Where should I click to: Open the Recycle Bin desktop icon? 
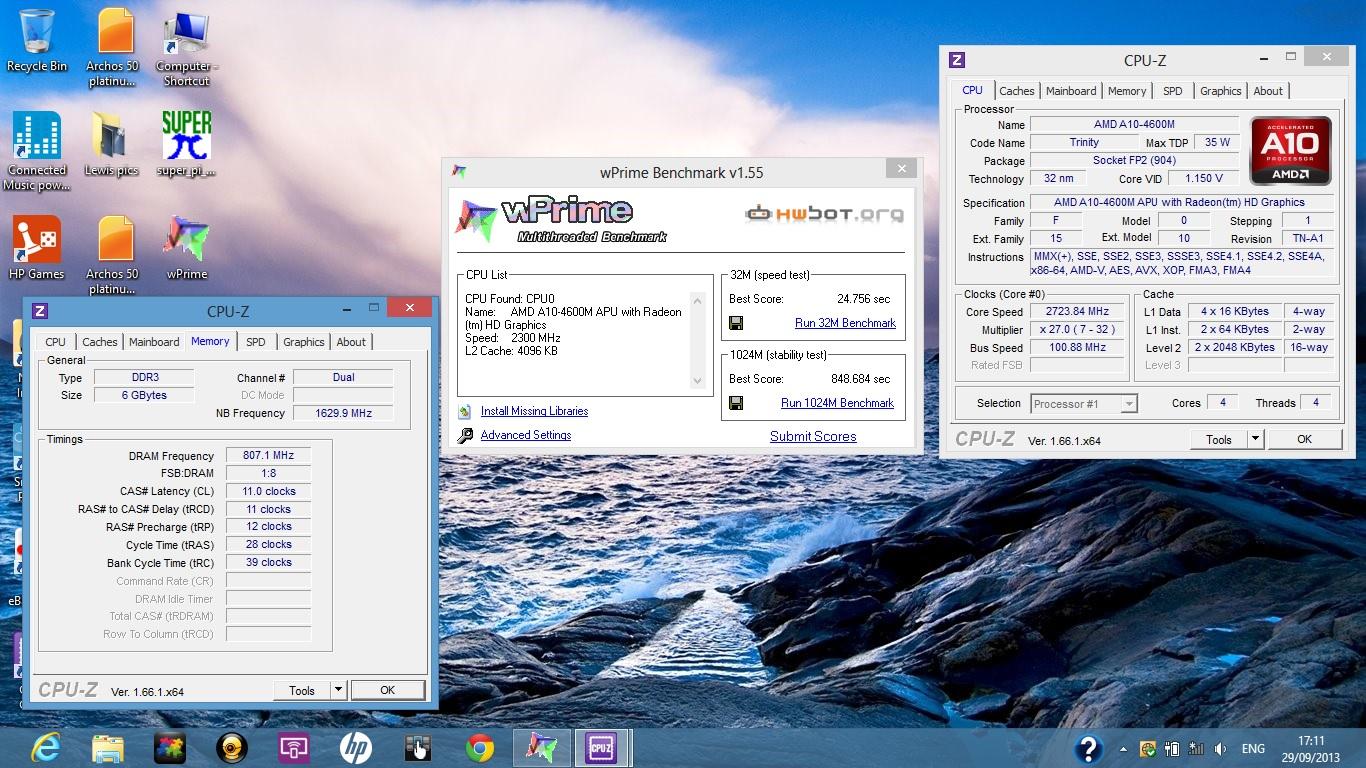point(37,40)
